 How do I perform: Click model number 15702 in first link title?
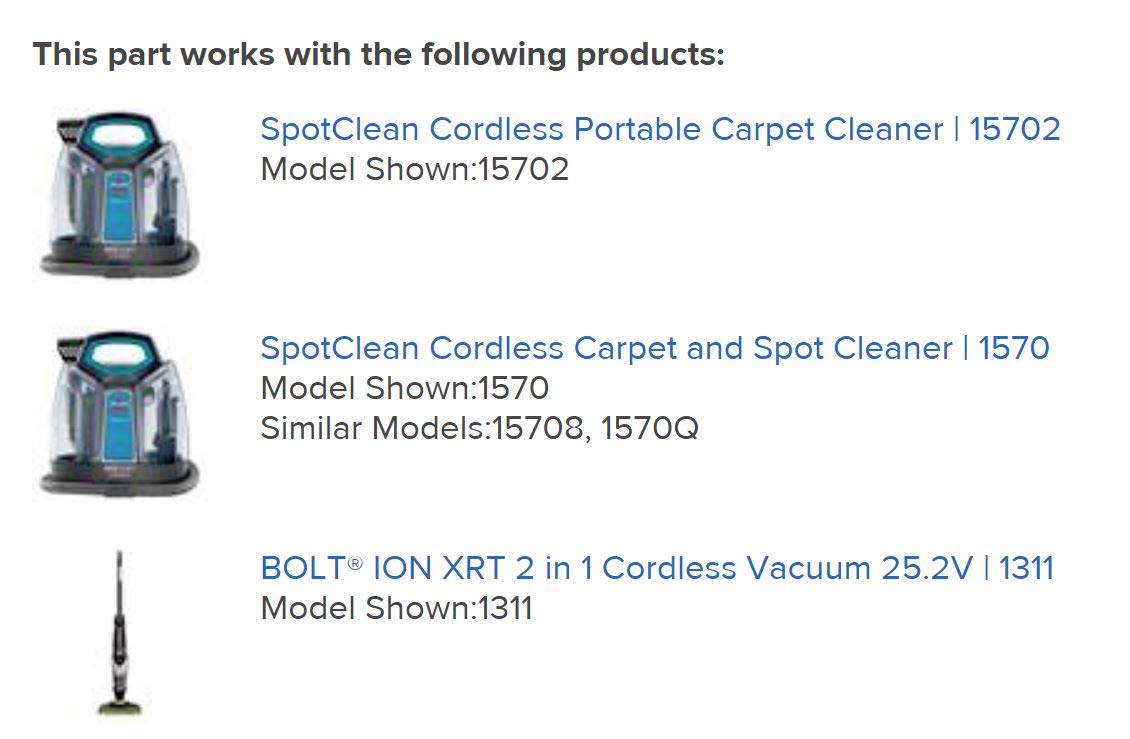1015,129
